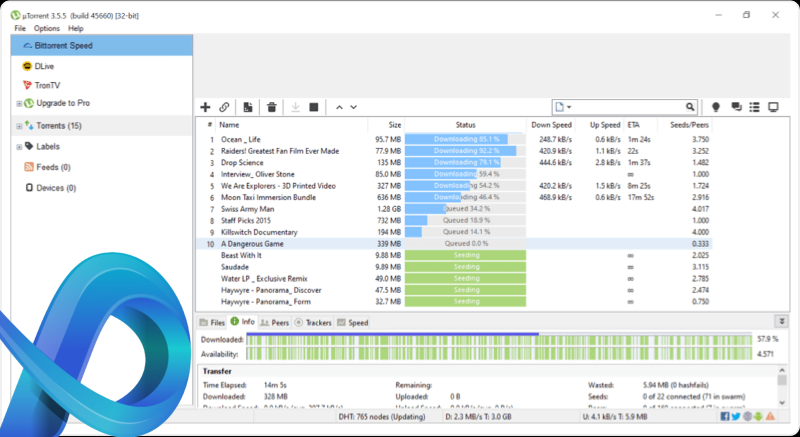Click the Stop Torrent square icon
Image resolution: width=800 pixels, height=437 pixels.
(x=314, y=107)
